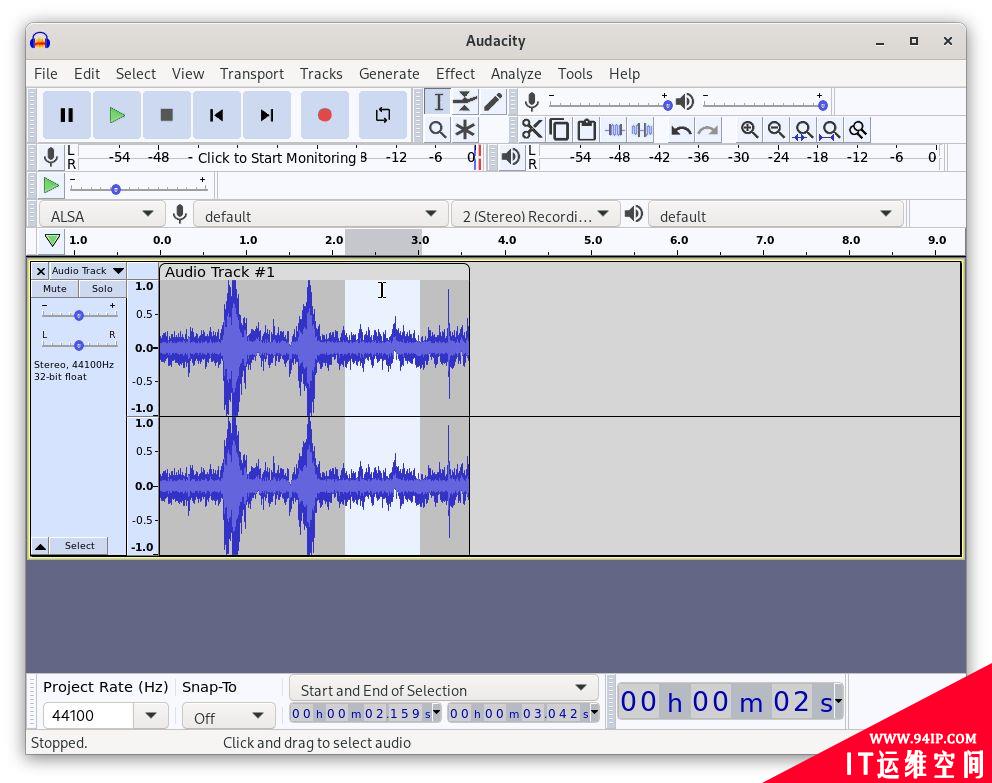The height and width of the screenshot is (783, 992).
Task: Open the Effect menu
Action: [x=455, y=73]
